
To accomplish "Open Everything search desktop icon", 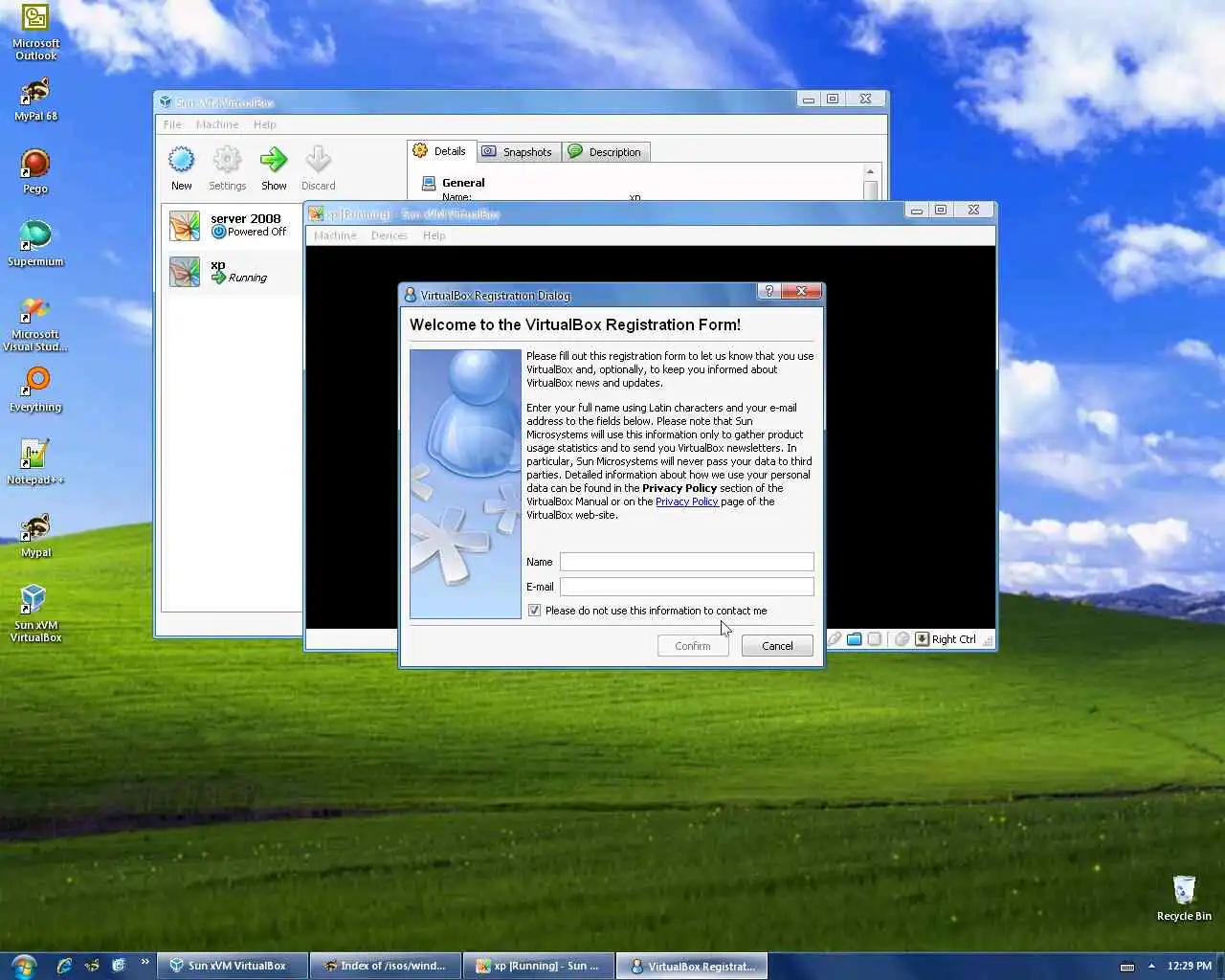I will (x=35, y=390).
